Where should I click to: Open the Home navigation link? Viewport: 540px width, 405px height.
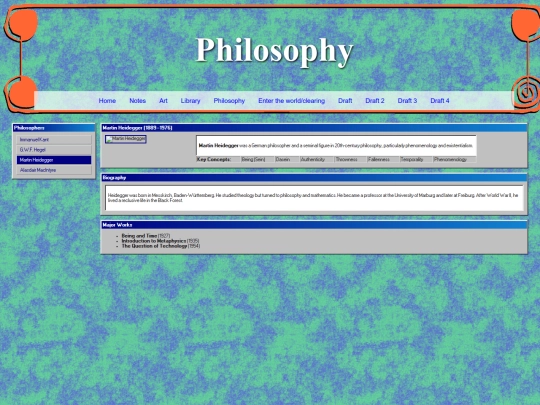[x=107, y=101]
